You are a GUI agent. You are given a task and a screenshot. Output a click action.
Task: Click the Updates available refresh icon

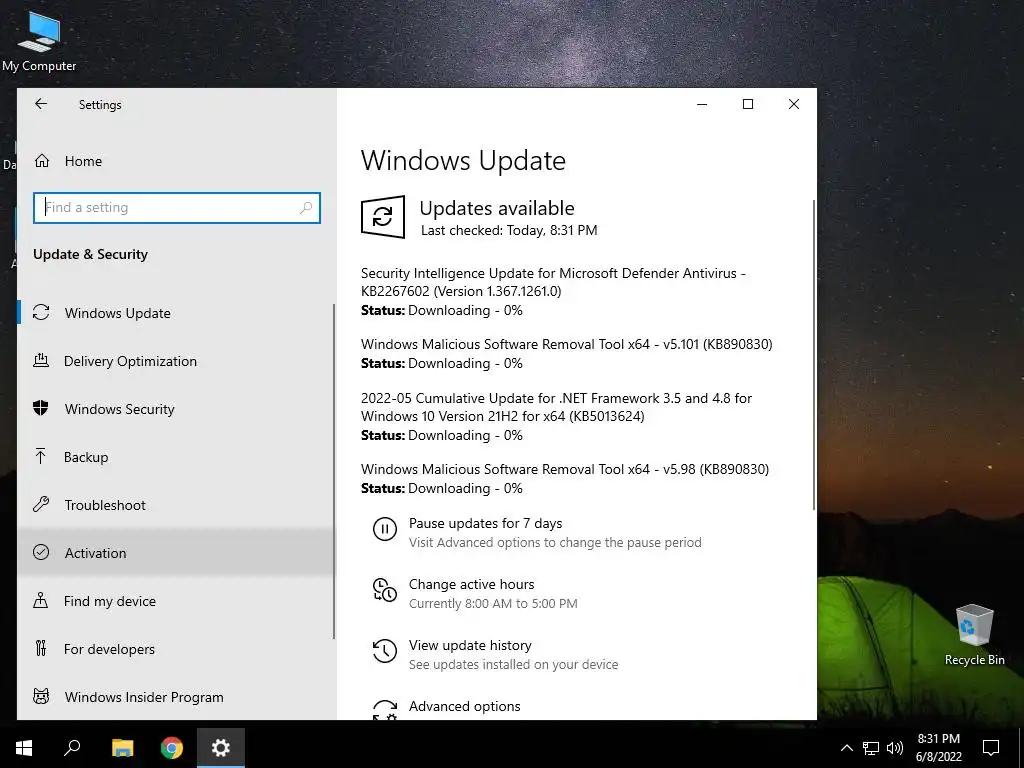pos(383,217)
